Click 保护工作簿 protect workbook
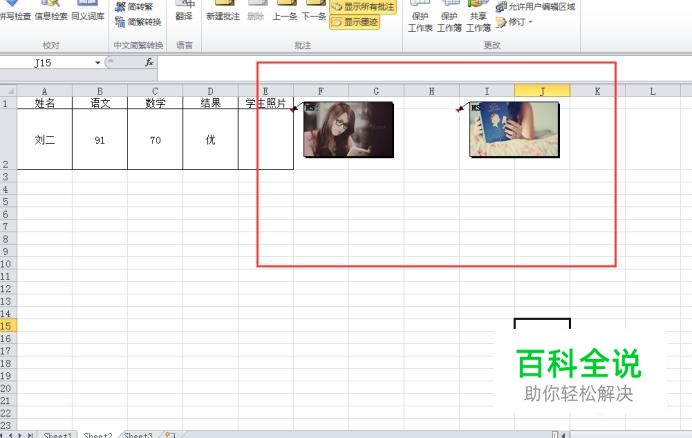 click(x=449, y=18)
